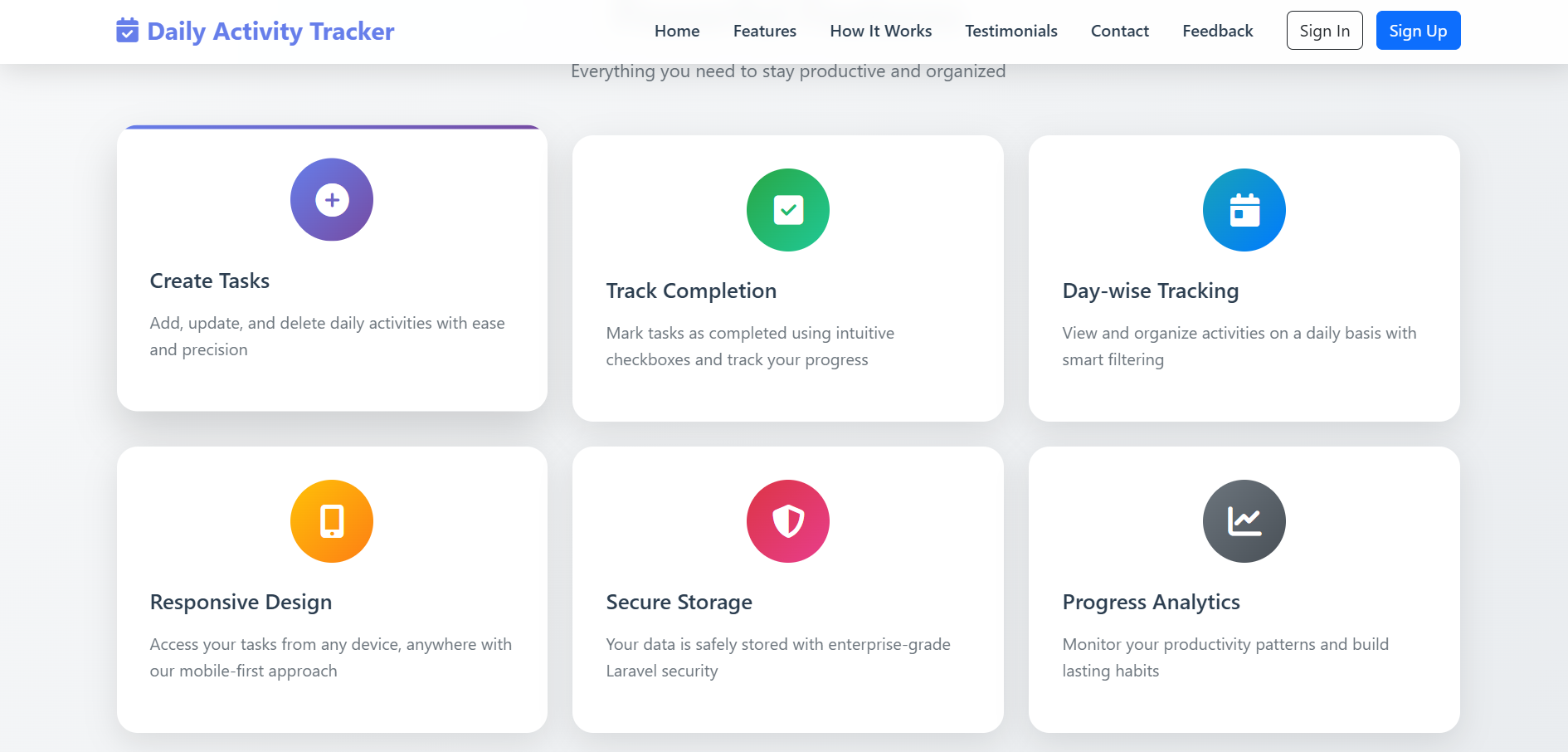1568x752 pixels.
Task: Click the Day-wise Tracking heading
Action: (1151, 291)
